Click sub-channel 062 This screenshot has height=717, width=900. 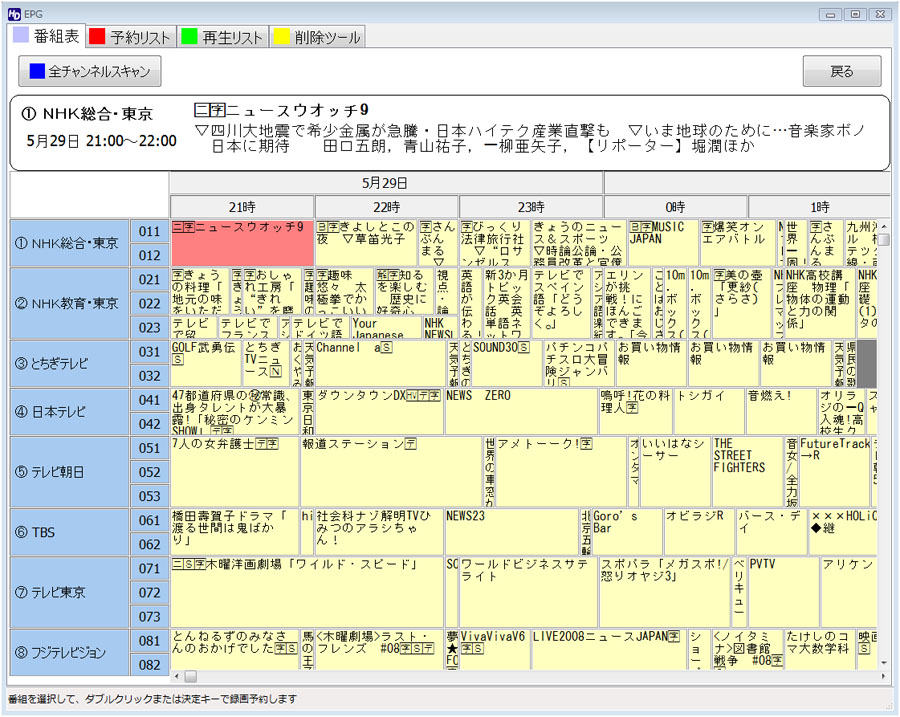tap(149, 544)
